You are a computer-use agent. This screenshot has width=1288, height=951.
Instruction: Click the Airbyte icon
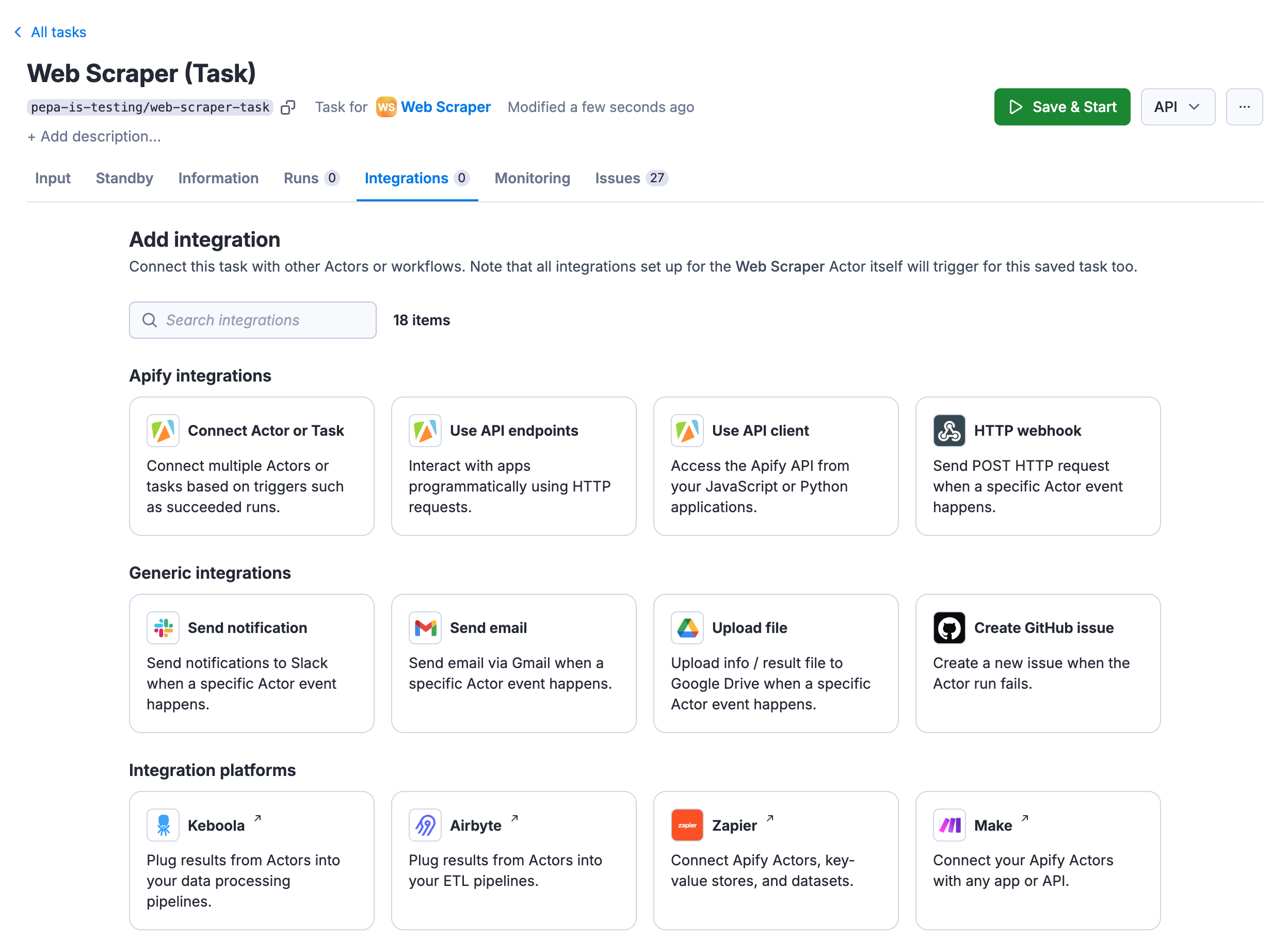tap(425, 825)
